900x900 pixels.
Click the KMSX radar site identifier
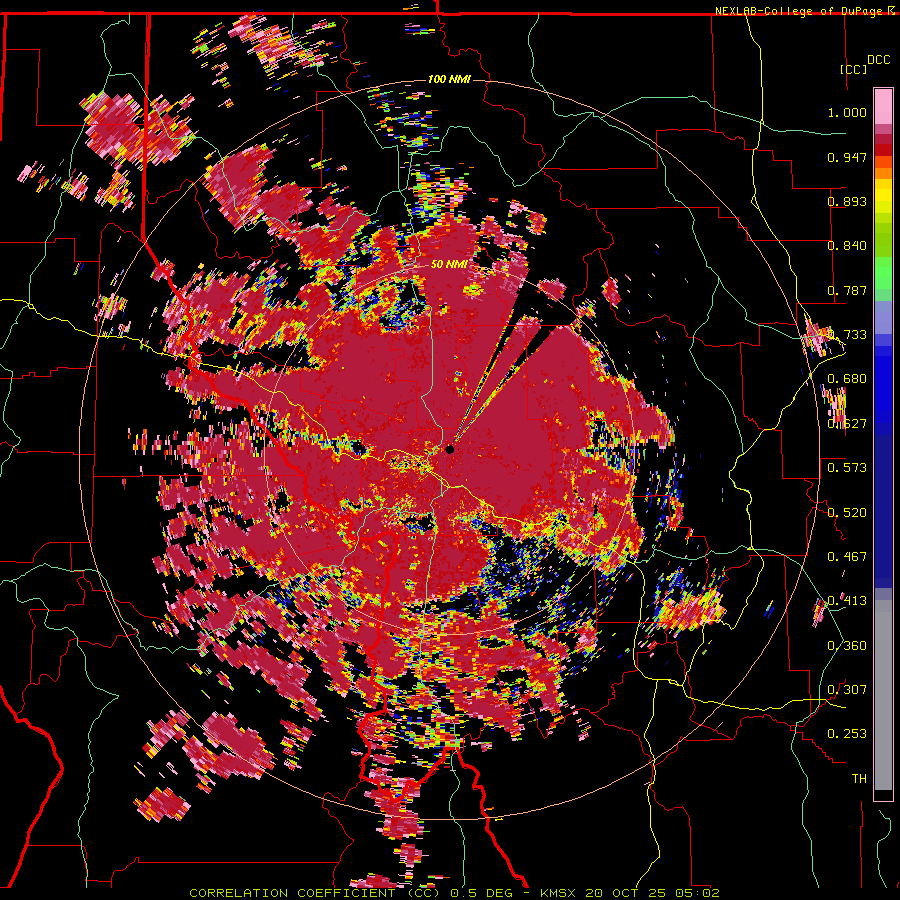tap(560, 893)
